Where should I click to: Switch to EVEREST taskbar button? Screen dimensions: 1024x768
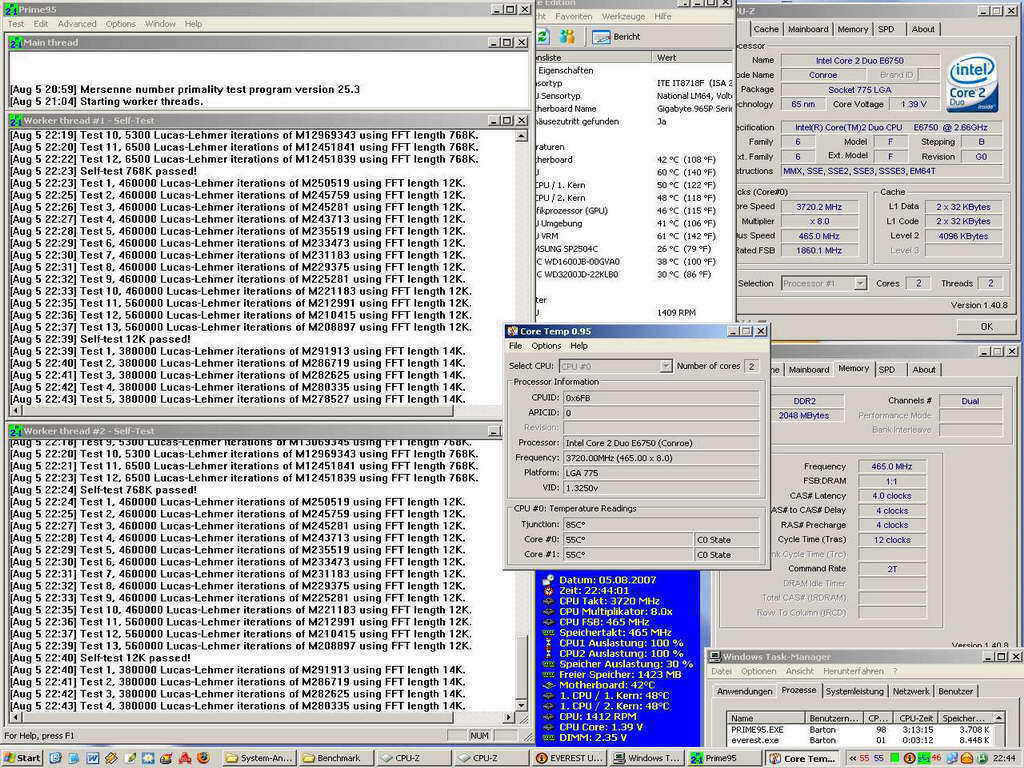(x=570, y=758)
